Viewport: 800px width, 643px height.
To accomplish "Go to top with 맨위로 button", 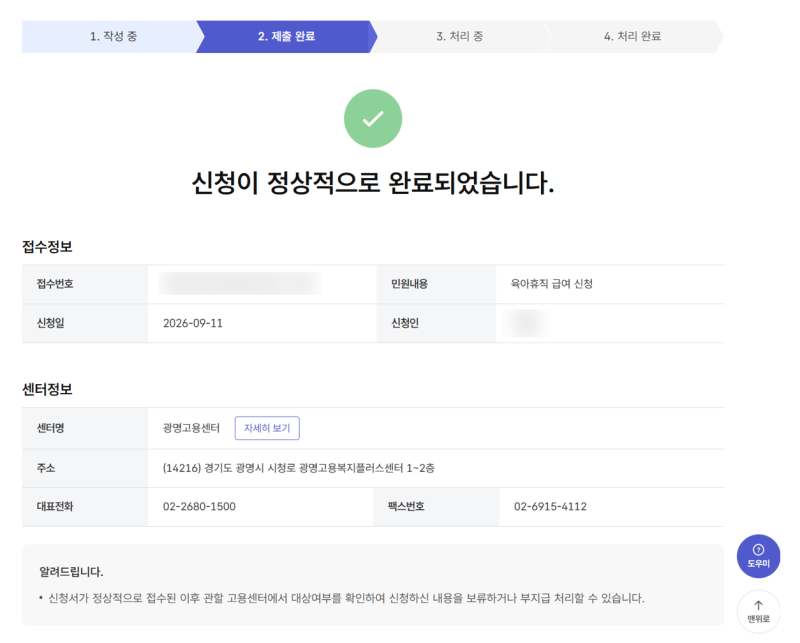I will point(758,611).
